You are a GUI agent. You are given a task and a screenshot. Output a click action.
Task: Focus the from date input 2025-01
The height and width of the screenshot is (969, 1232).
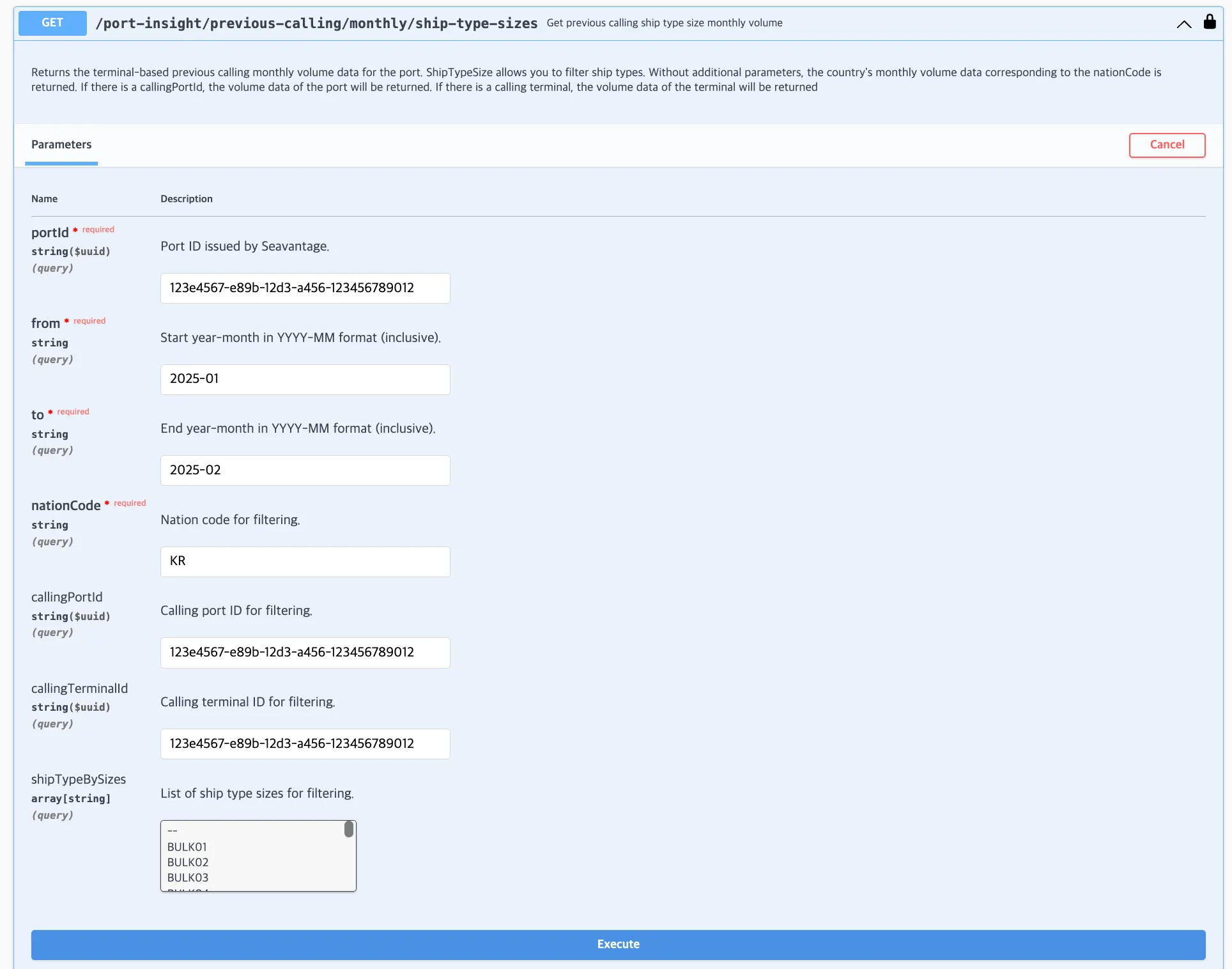305,379
